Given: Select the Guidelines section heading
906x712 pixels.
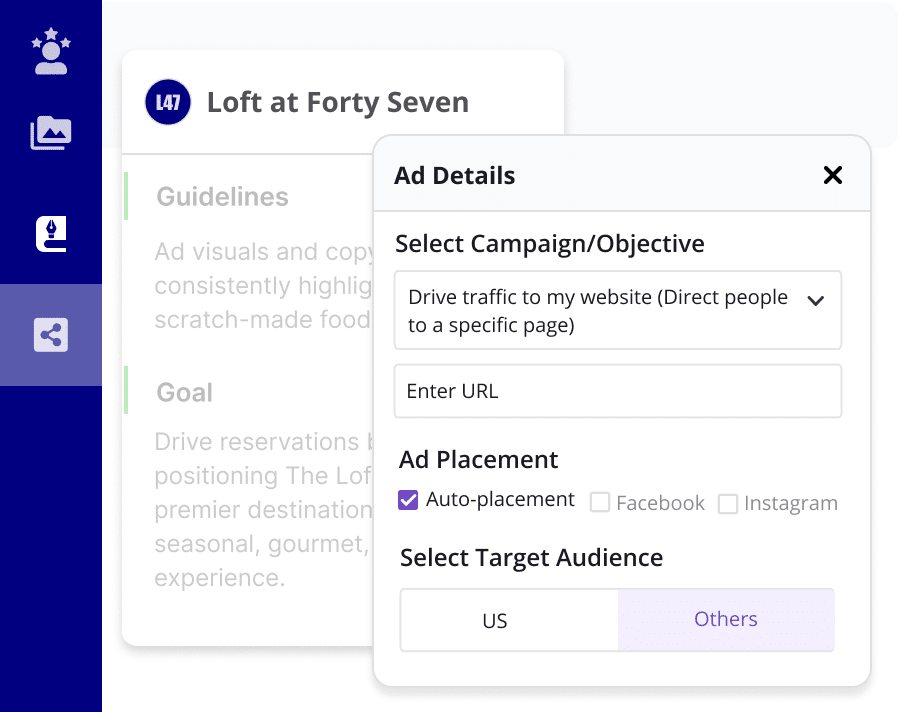Looking at the screenshot, I should [222, 197].
